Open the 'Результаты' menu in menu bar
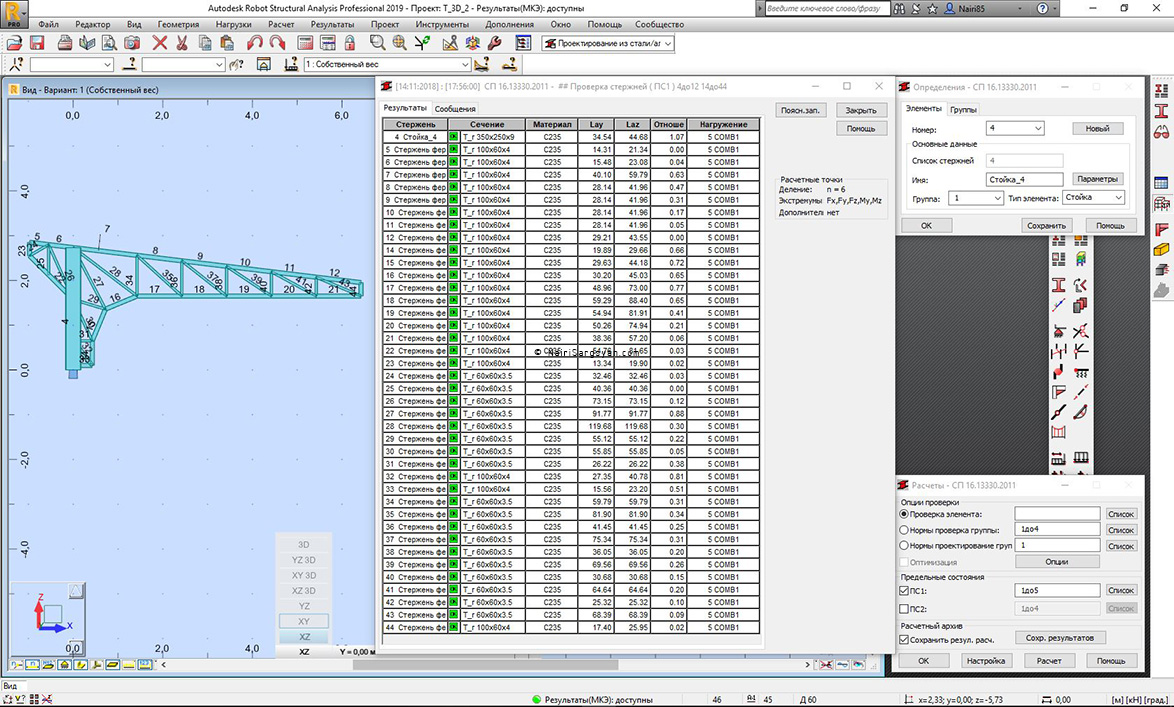The height and width of the screenshot is (707, 1174). point(332,25)
